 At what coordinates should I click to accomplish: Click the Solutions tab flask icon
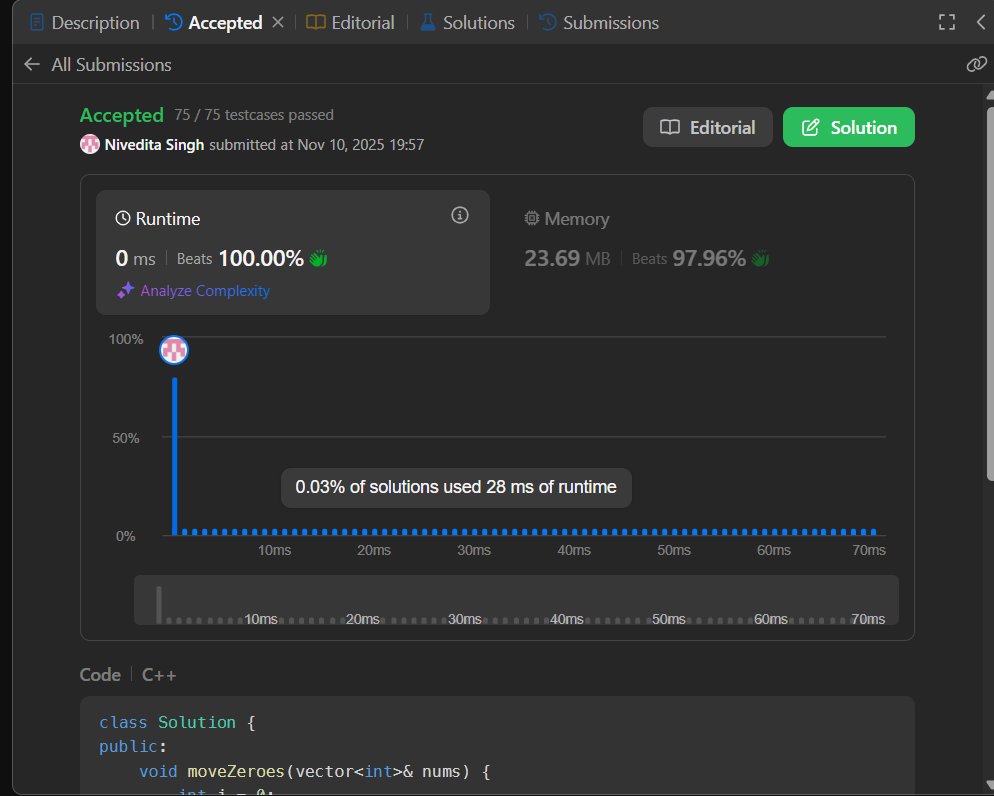[428, 22]
